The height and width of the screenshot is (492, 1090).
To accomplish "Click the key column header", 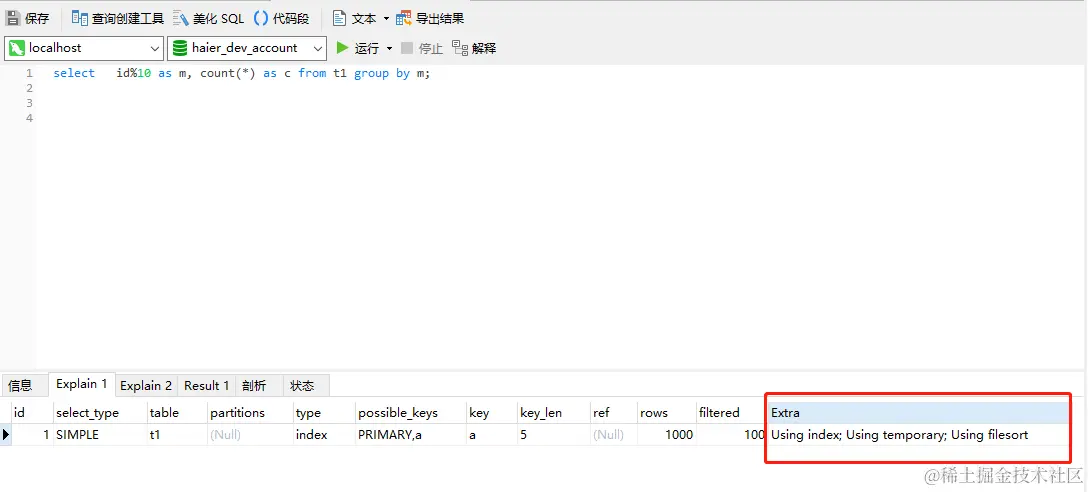I will [x=491, y=413].
